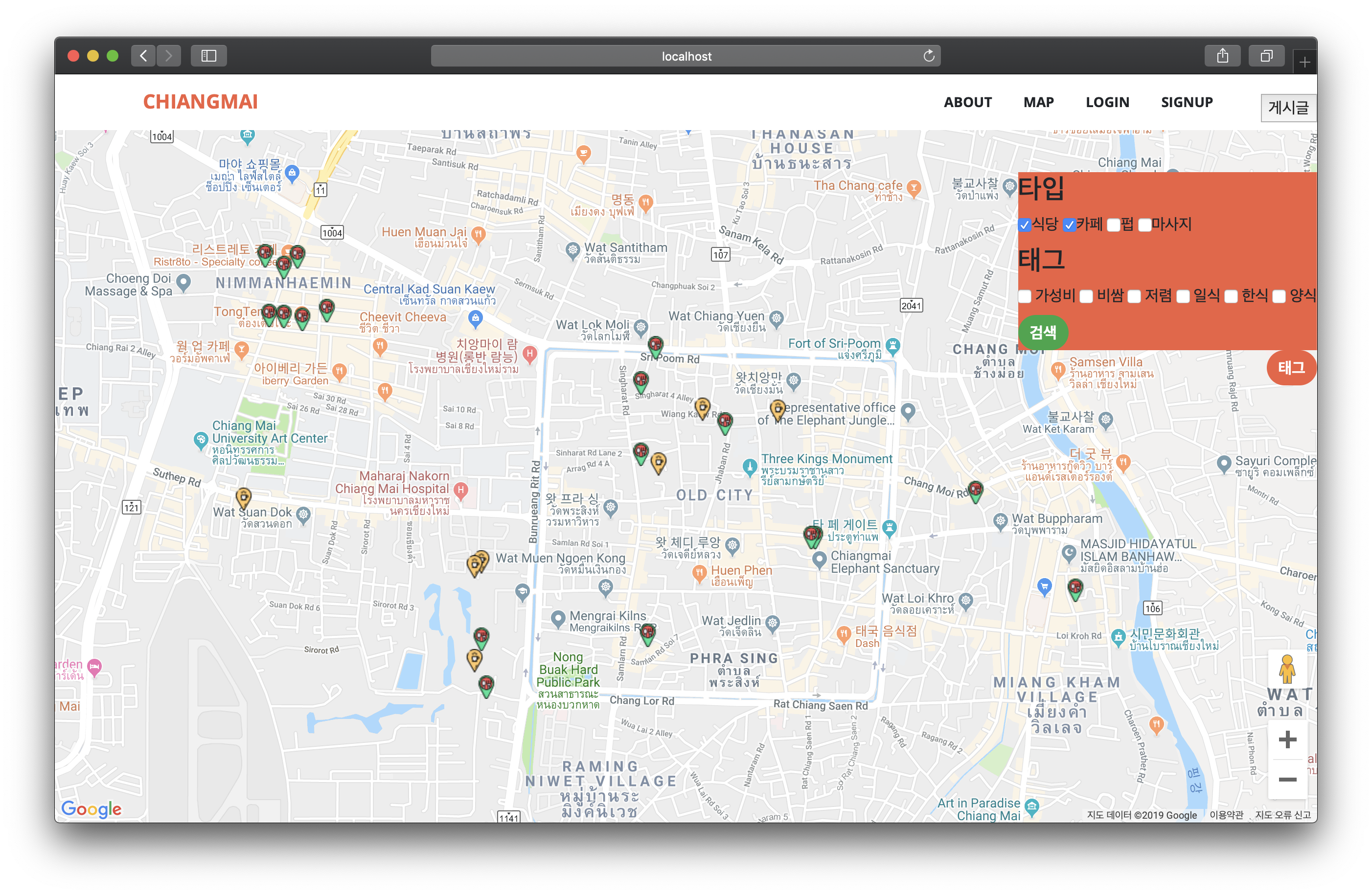Open the ABOUT menu item
Screen dimensions: 1372x895
967,103
